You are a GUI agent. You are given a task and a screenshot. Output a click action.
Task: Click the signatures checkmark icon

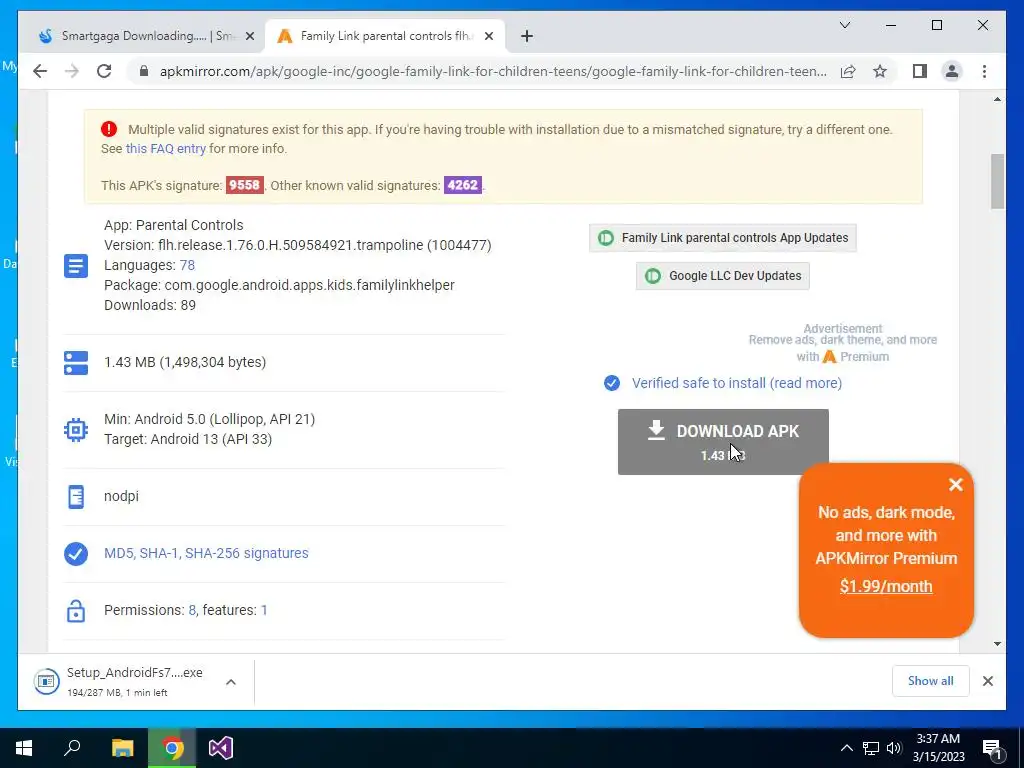(76, 554)
